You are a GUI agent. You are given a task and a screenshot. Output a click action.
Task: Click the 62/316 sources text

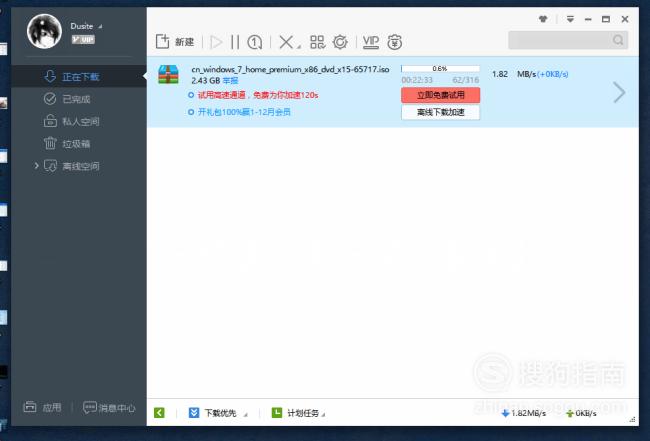click(466, 80)
